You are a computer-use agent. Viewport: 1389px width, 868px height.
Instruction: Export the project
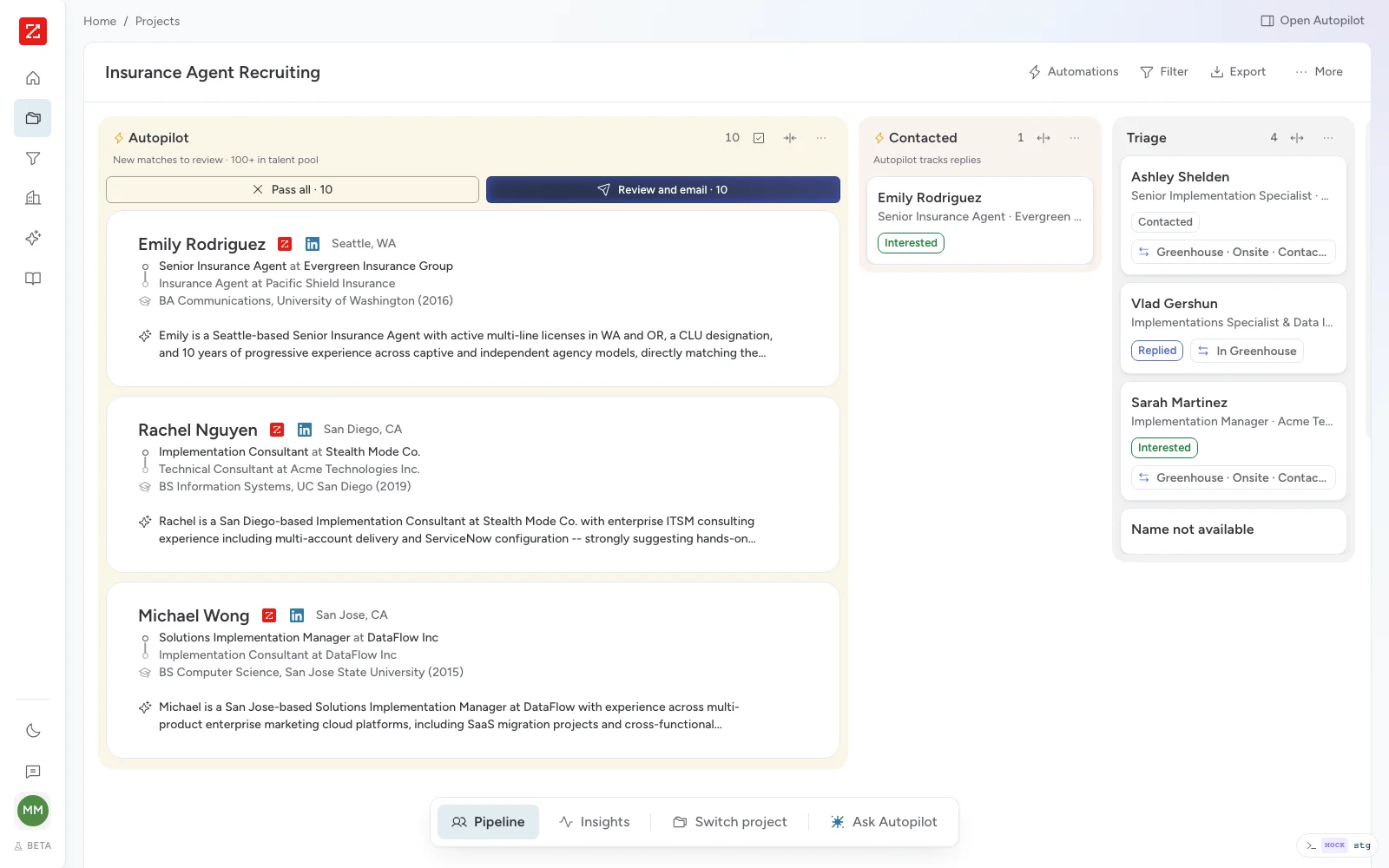[x=1238, y=72]
